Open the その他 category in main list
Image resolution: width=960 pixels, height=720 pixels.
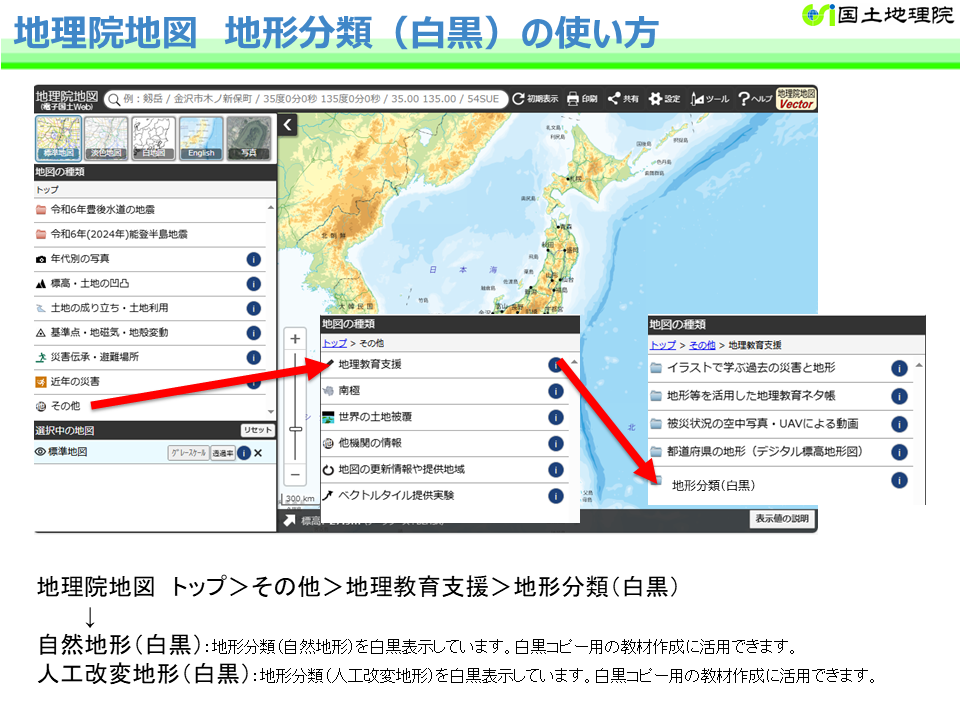[x=150, y=406]
